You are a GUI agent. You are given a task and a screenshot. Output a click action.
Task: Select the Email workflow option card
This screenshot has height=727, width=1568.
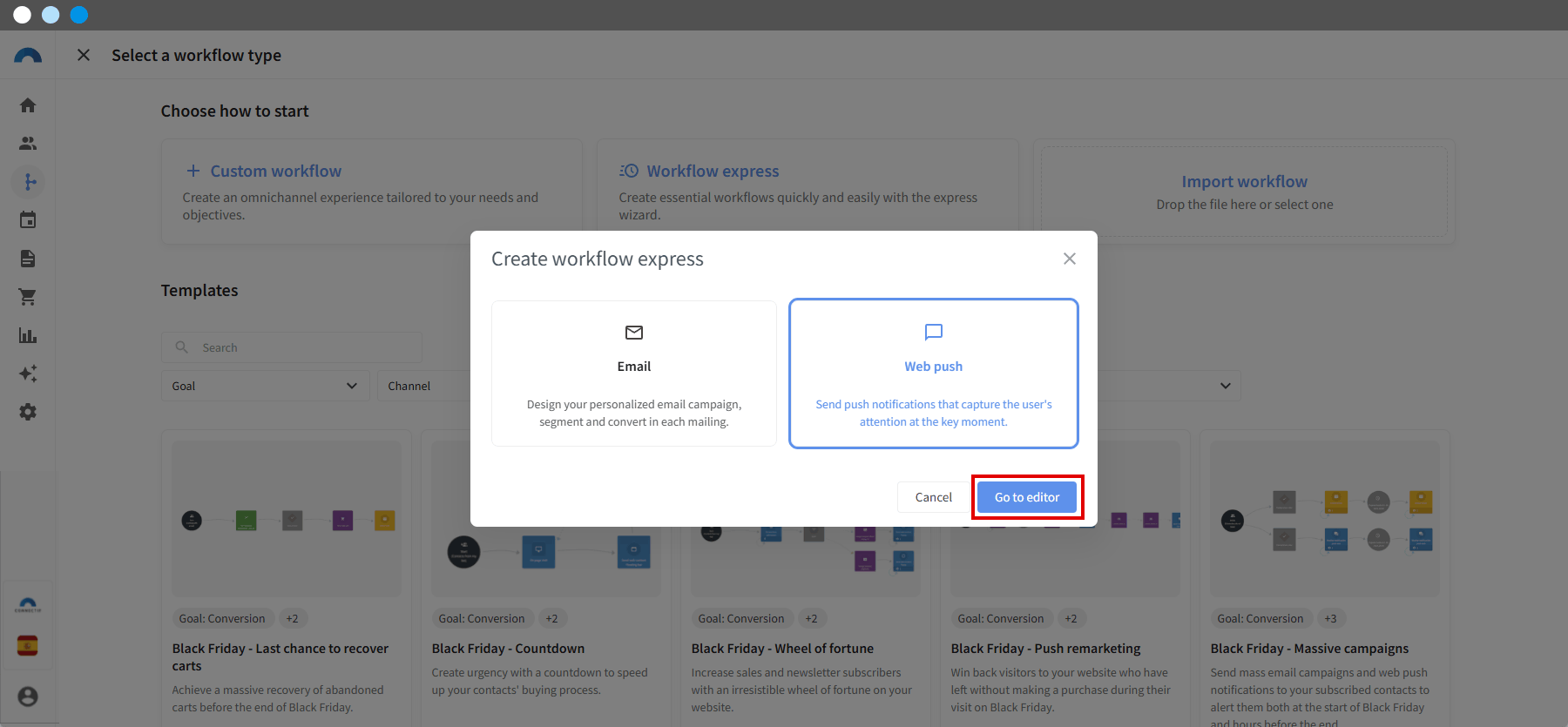(x=634, y=374)
